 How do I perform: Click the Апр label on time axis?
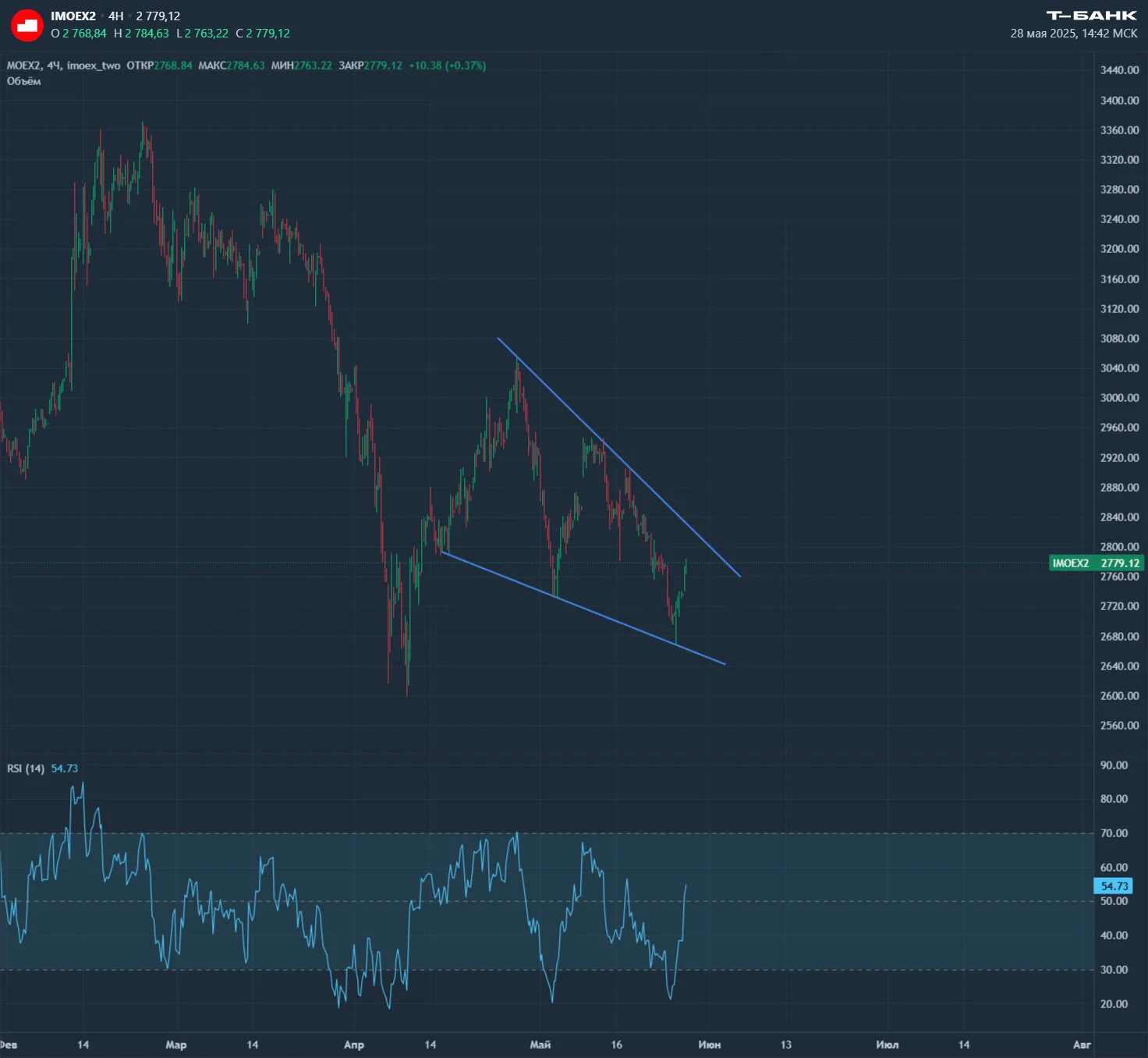354,1045
